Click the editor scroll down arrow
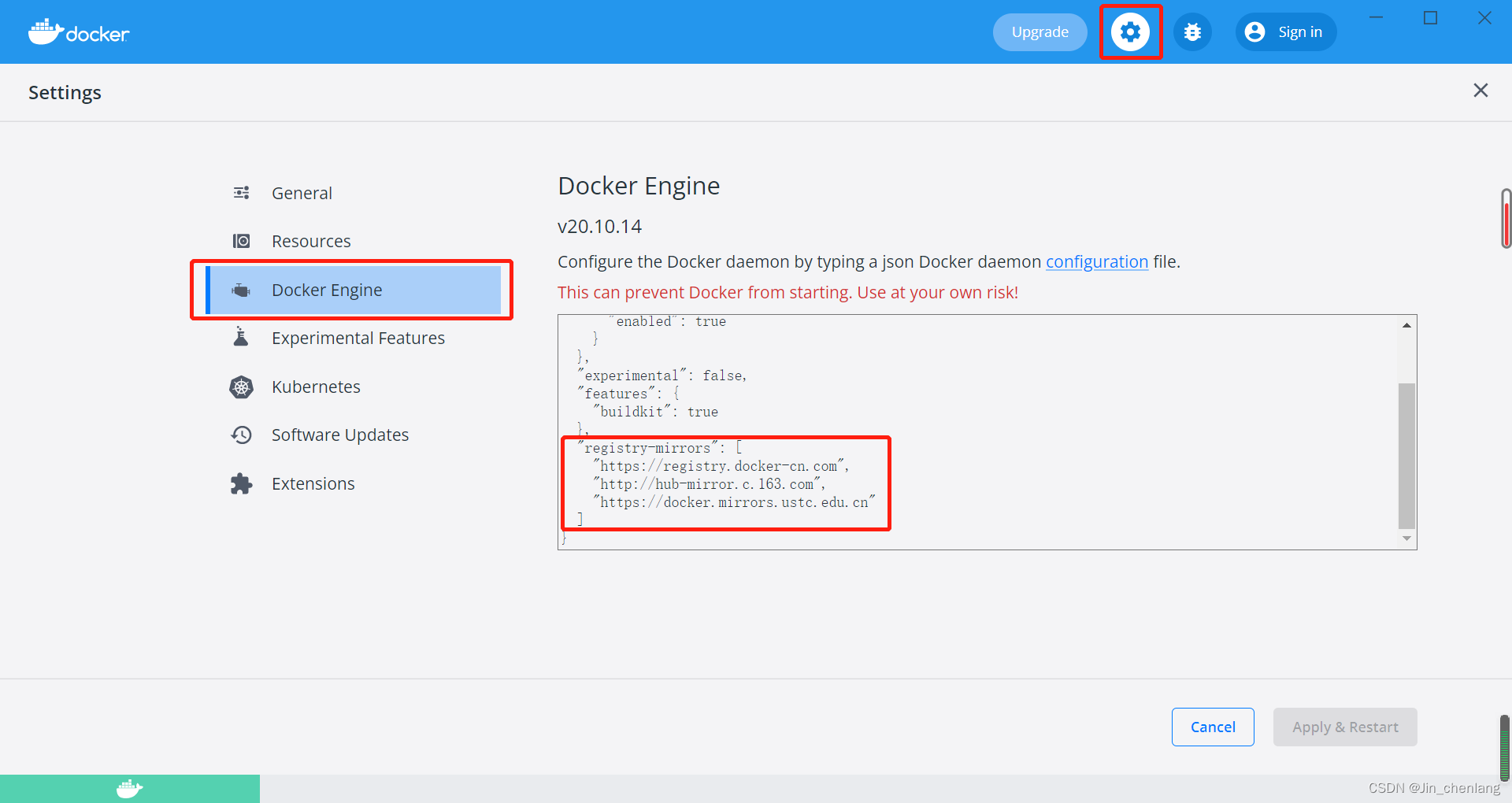 [1406, 539]
